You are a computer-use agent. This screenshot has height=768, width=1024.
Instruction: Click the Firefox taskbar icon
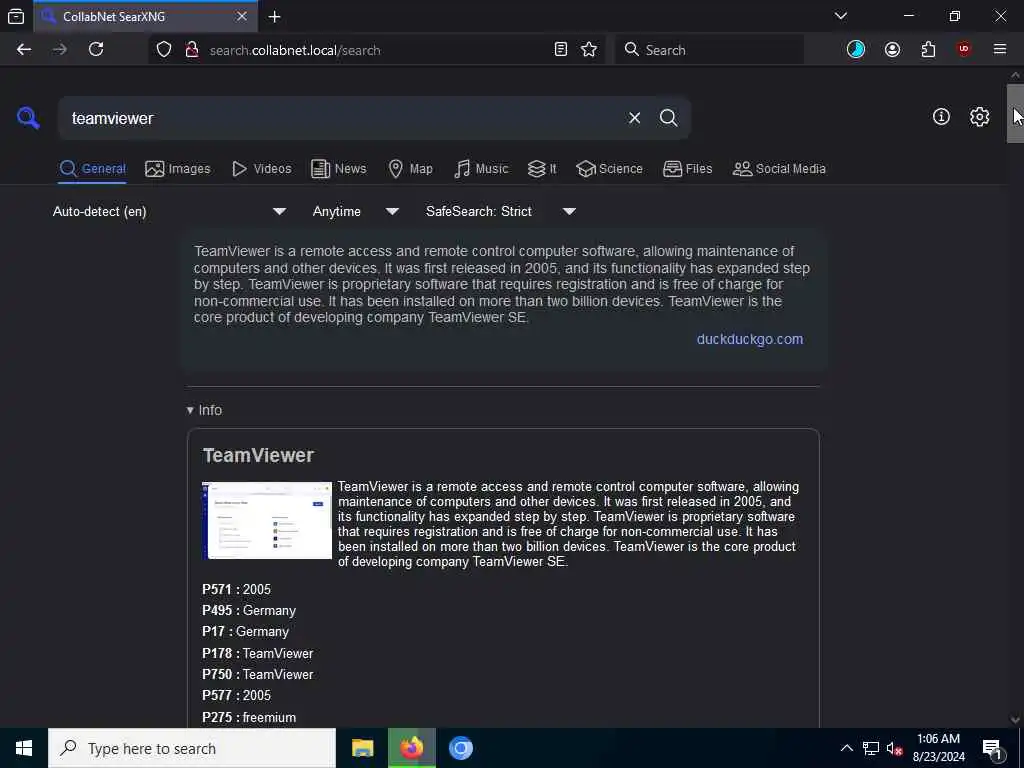[411, 748]
